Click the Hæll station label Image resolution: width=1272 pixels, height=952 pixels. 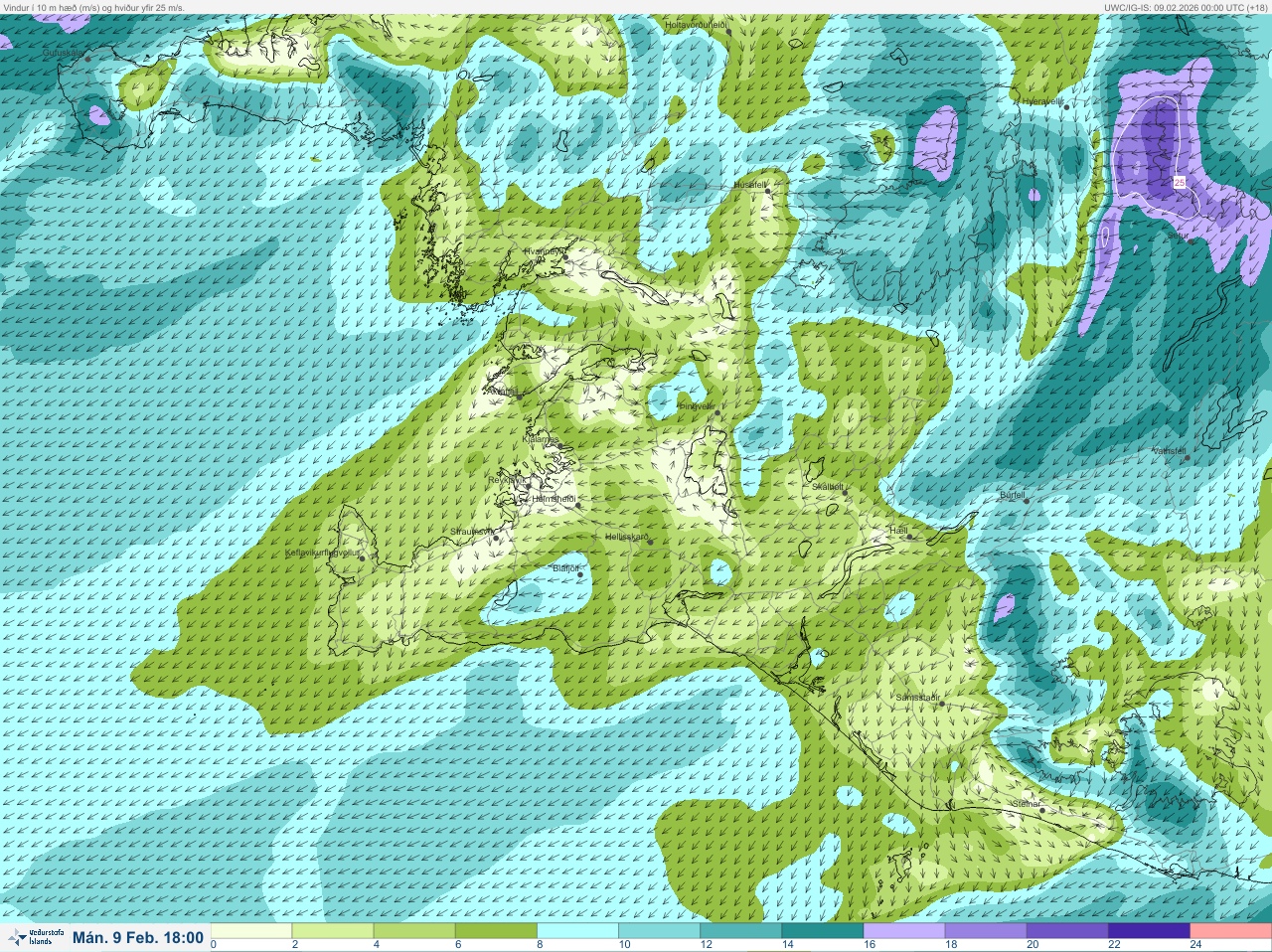pyautogui.click(x=898, y=531)
